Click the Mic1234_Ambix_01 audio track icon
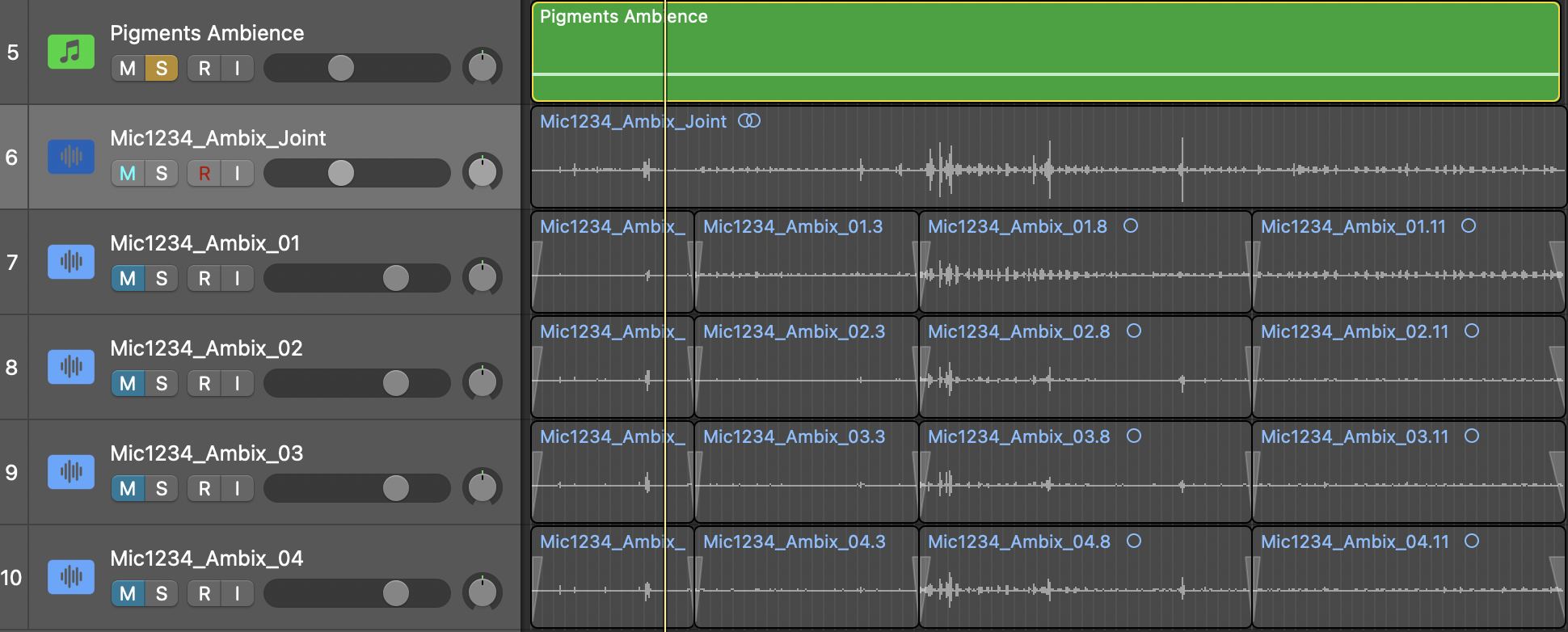Screen dimensions: 1568x632 (71, 262)
